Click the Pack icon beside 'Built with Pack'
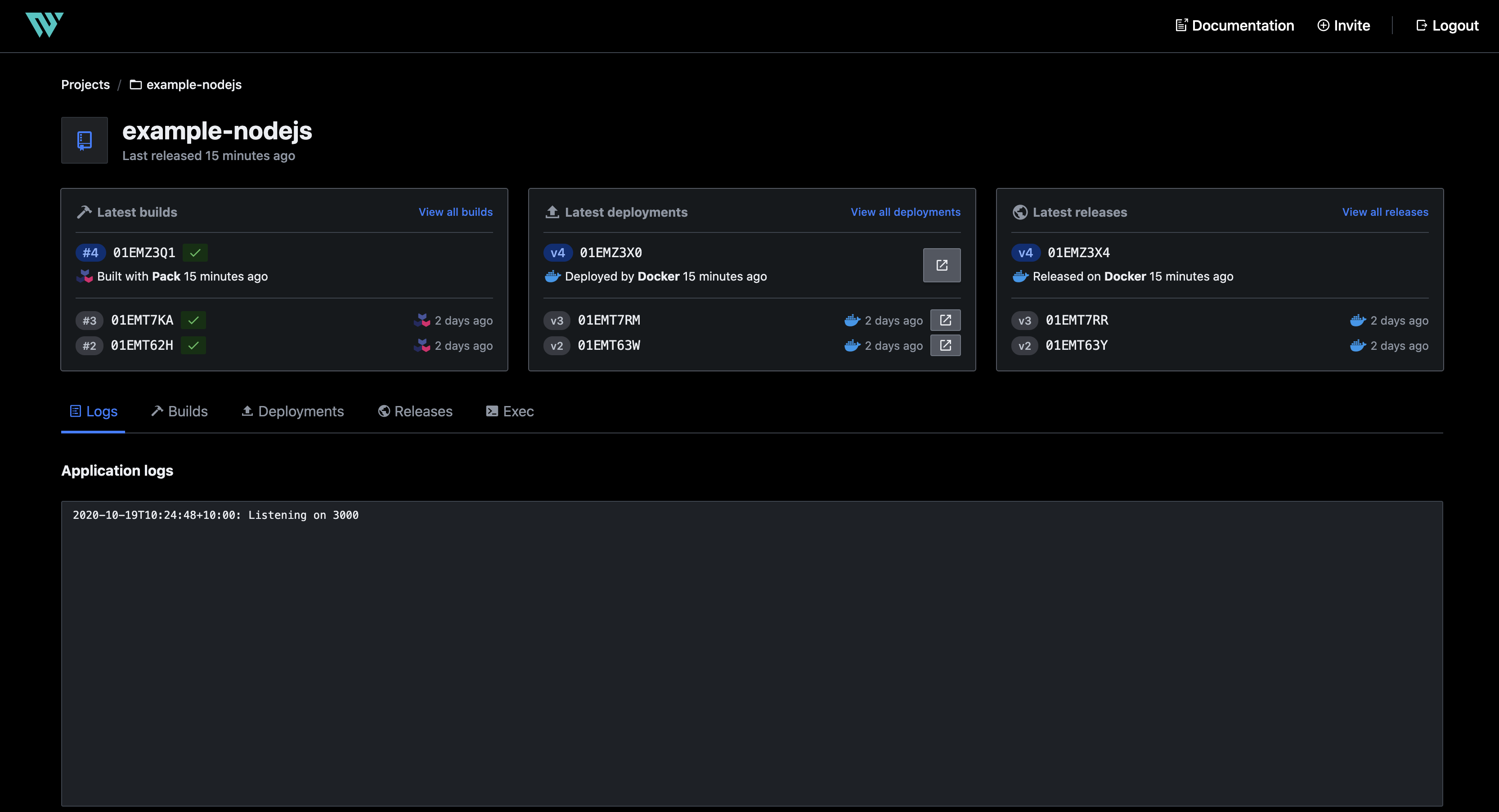Image resolution: width=1499 pixels, height=812 pixels. [x=85, y=277]
